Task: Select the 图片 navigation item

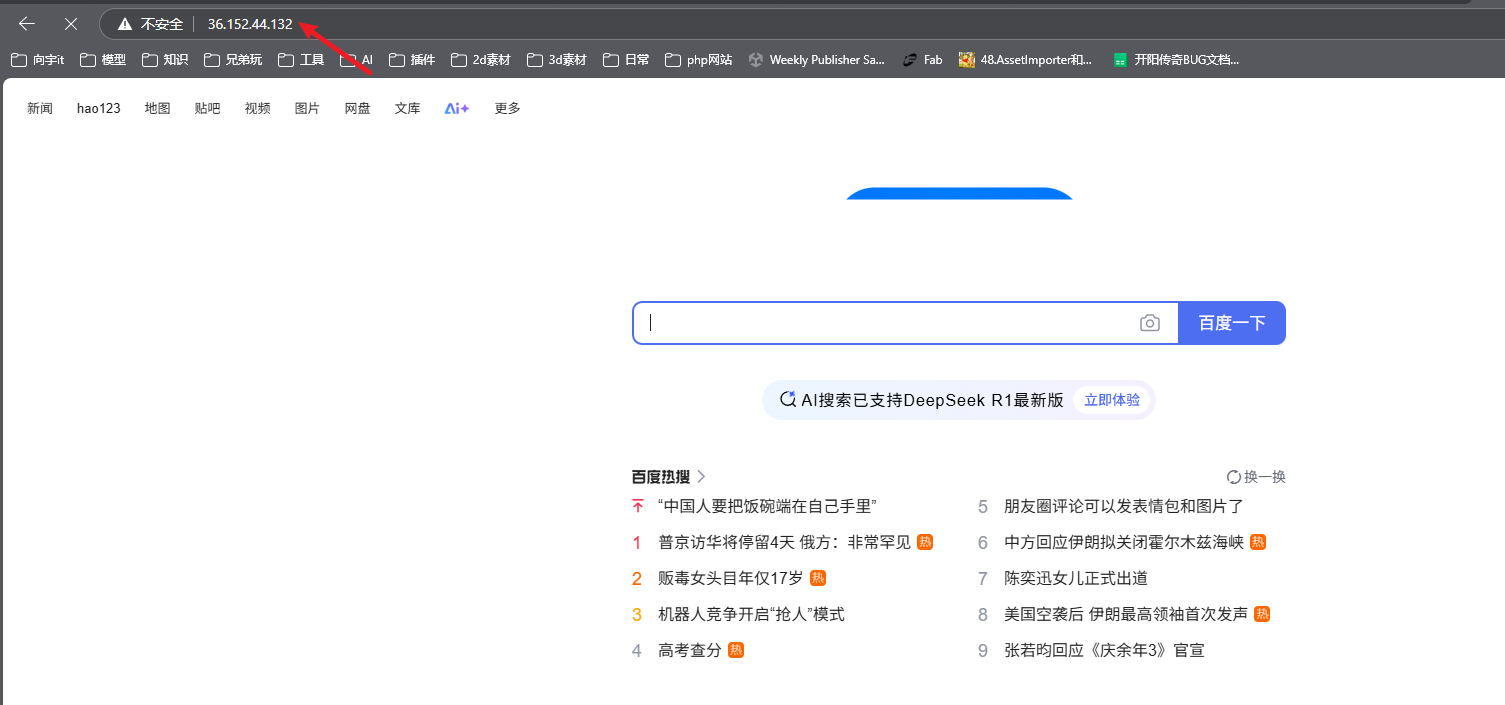Action: pyautogui.click(x=307, y=108)
